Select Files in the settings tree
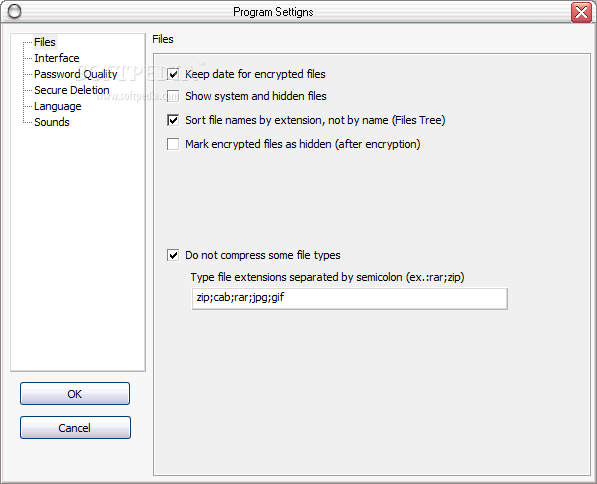The width and height of the screenshot is (597, 484). point(45,42)
